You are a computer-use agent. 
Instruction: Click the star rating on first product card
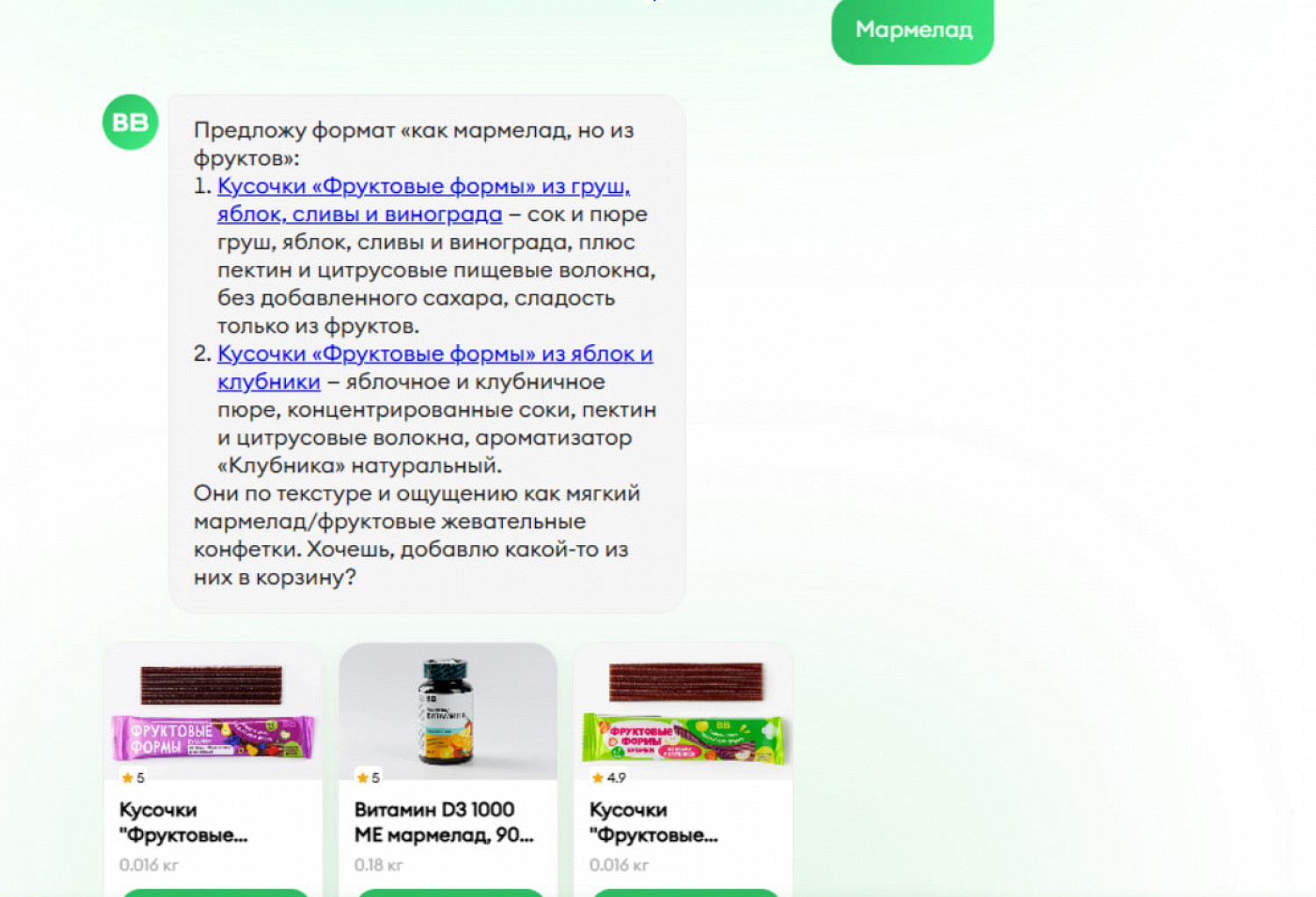point(133,778)
